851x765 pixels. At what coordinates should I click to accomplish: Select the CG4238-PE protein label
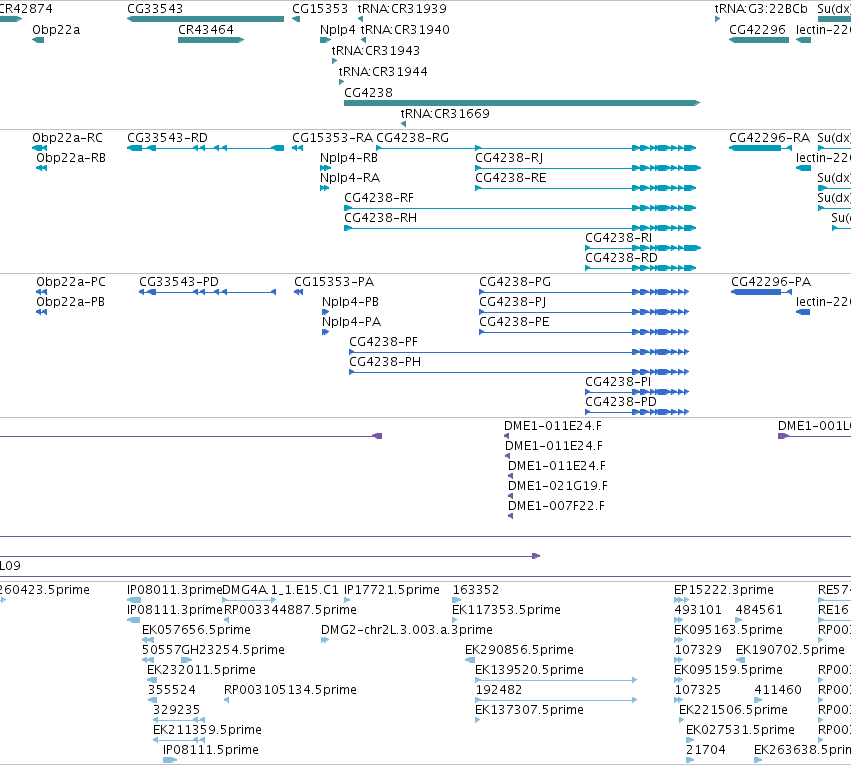click(514, 322)
